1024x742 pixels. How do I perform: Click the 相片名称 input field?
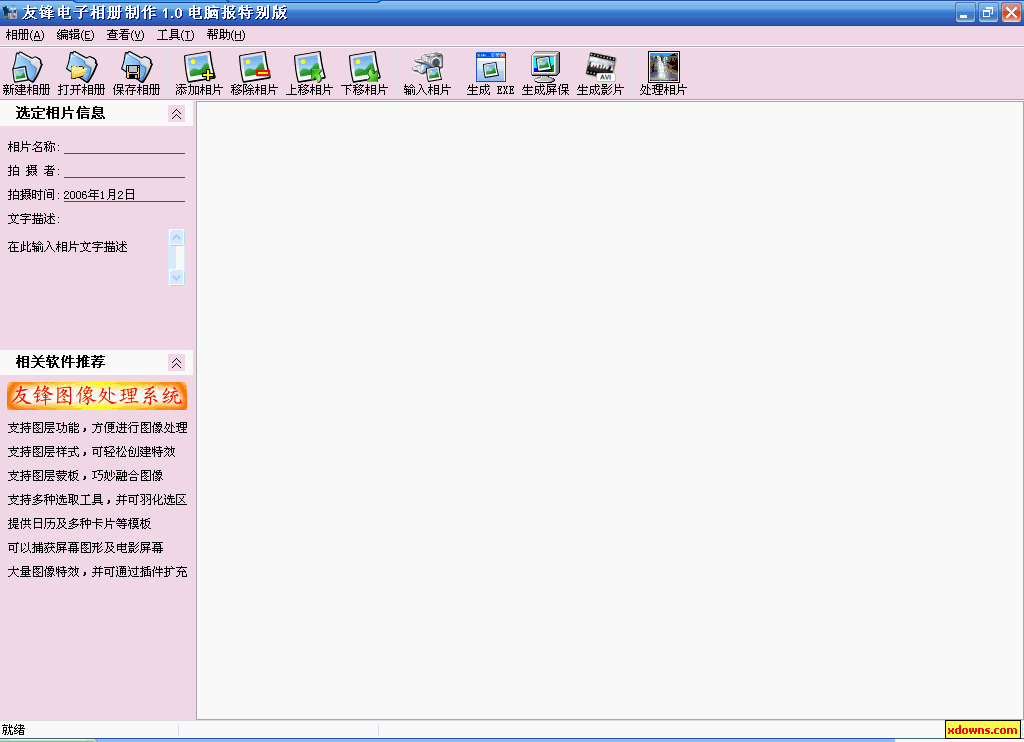pyautogui.click(x=124, y=146)
